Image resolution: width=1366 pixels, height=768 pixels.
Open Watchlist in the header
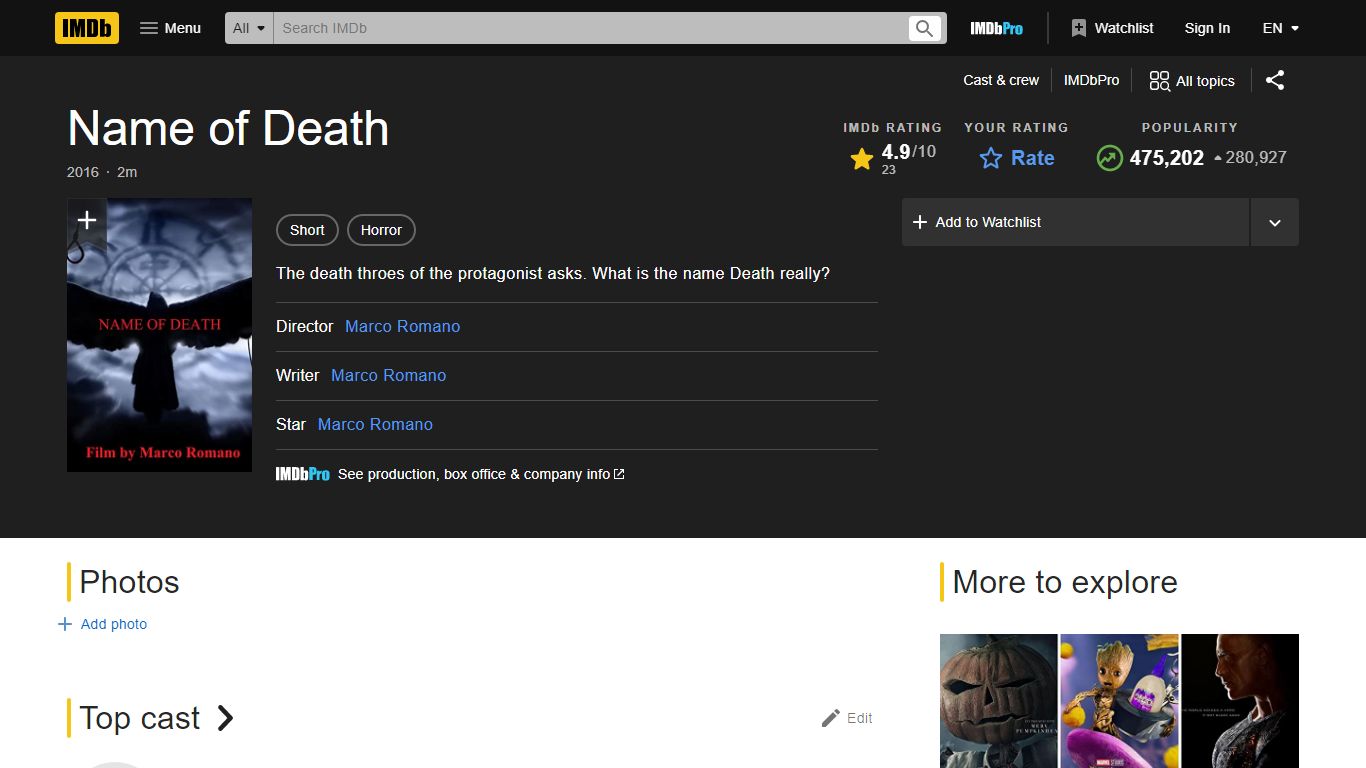tap(1112, 28)
